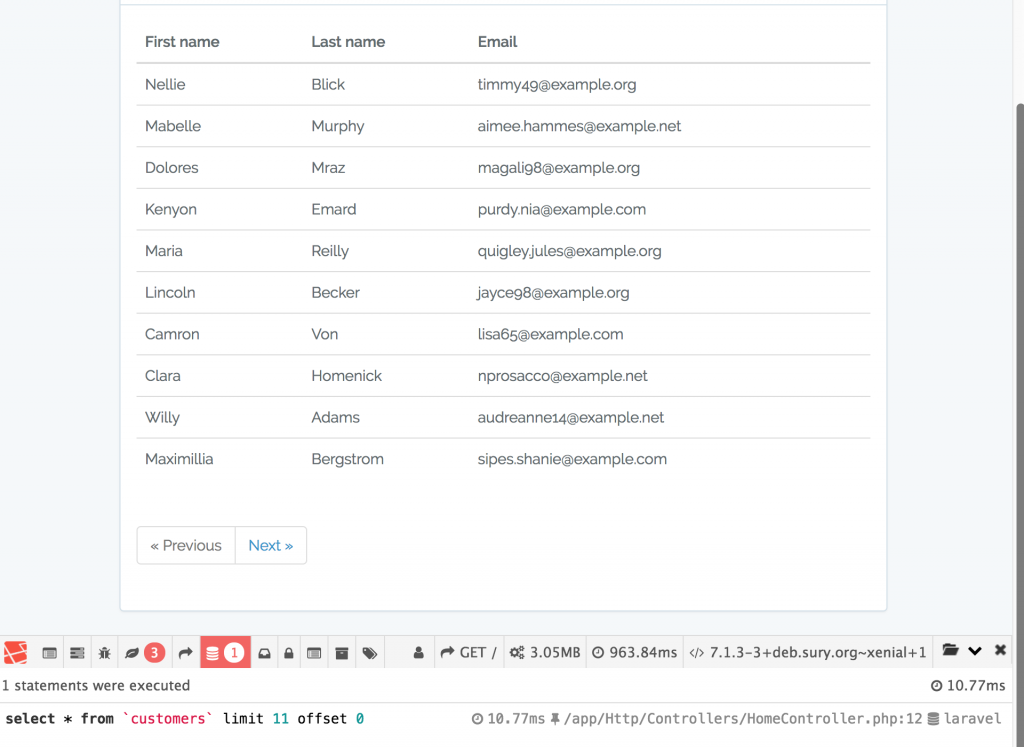Click the Previous pagination button
Viewport: 1024px width, 747px height.
[185, 545]
